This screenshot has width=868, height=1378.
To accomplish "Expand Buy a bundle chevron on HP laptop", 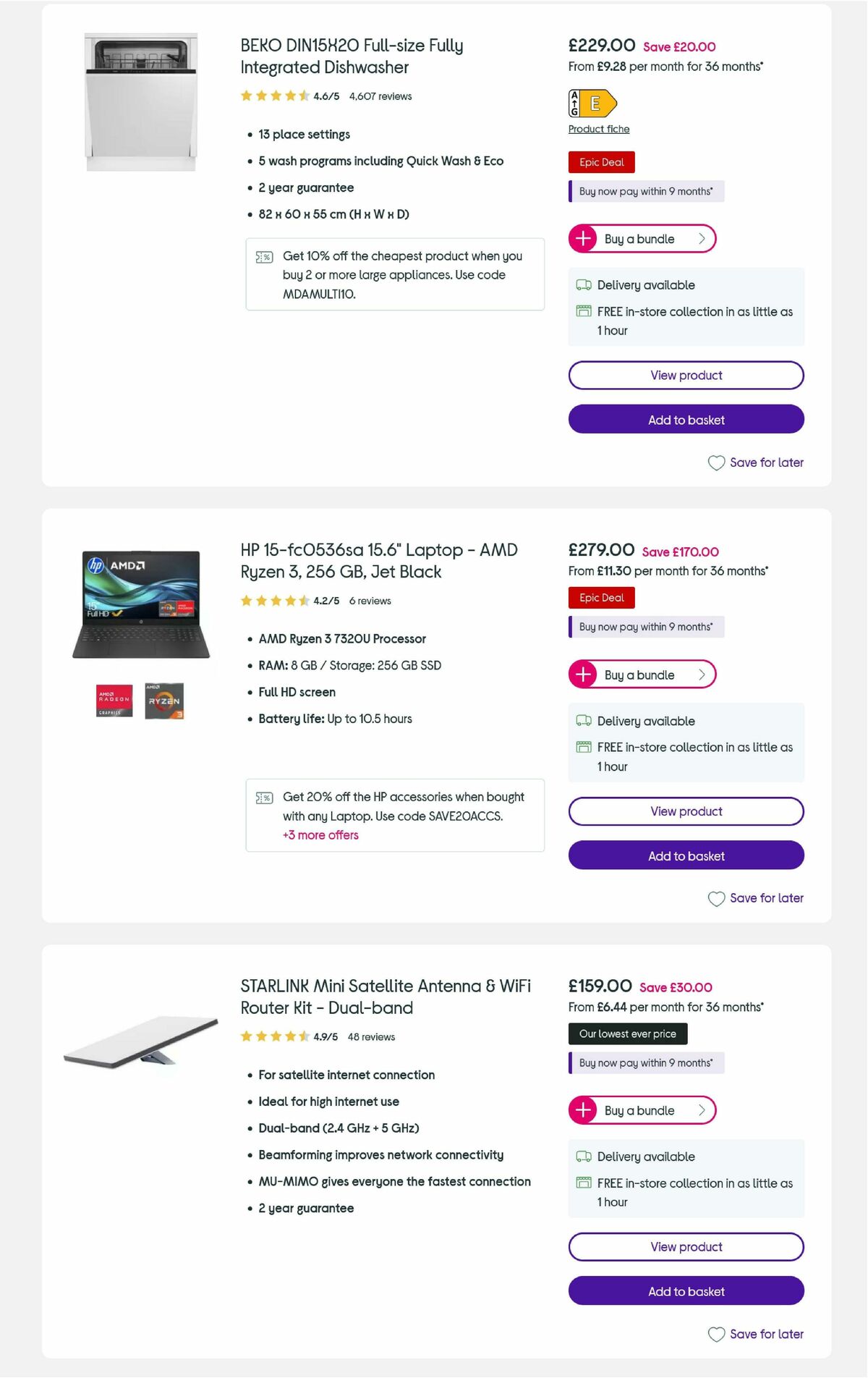I will [702, 674].
